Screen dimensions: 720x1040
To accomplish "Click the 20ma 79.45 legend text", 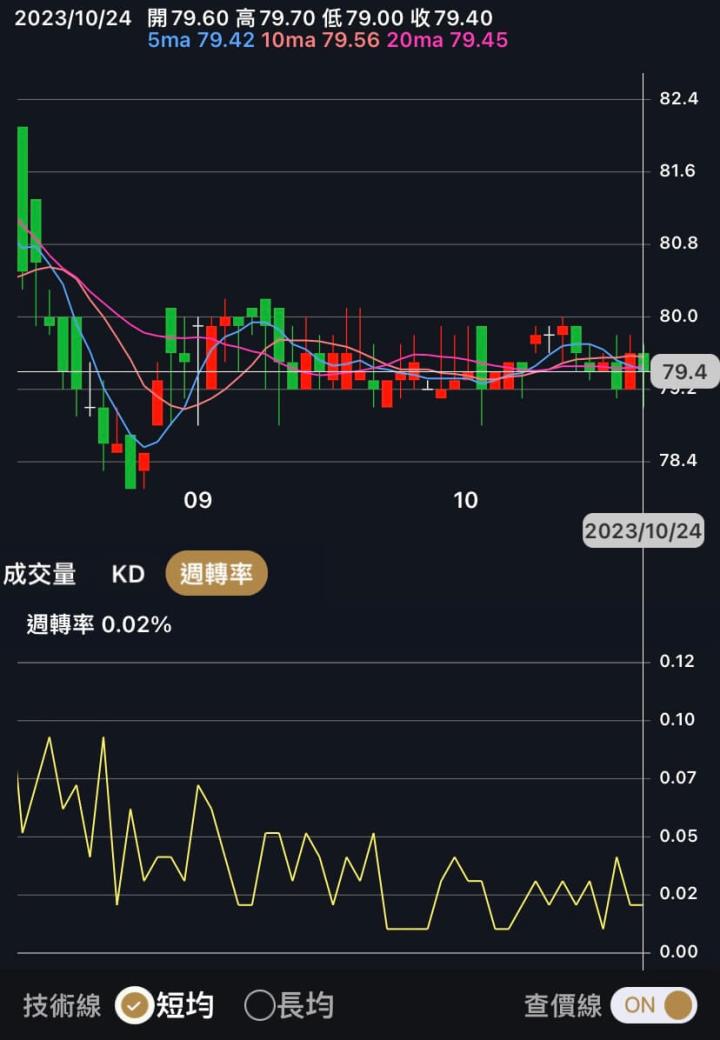I will tap(448, 40).
